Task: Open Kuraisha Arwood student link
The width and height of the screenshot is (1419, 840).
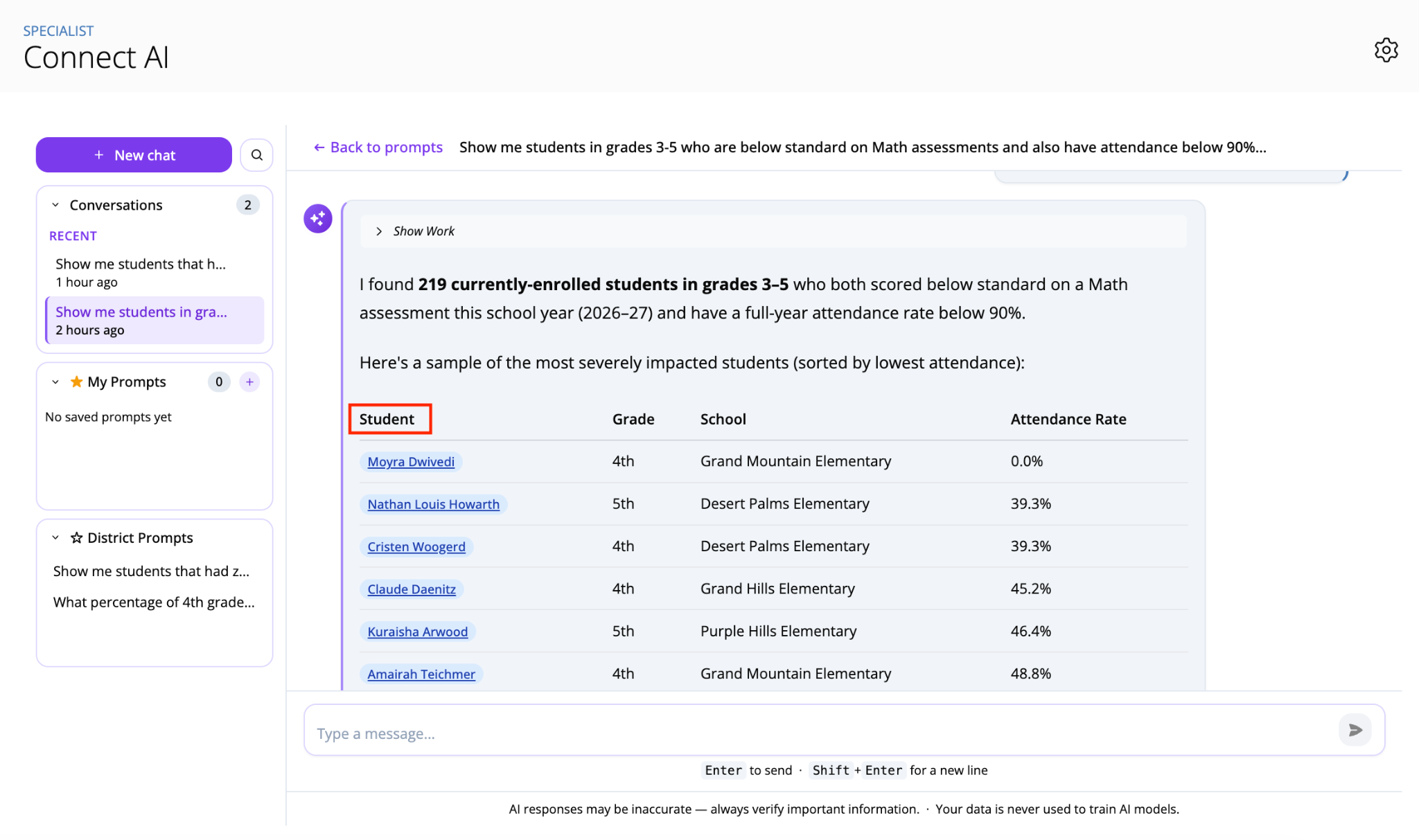Action: [417, 632]
